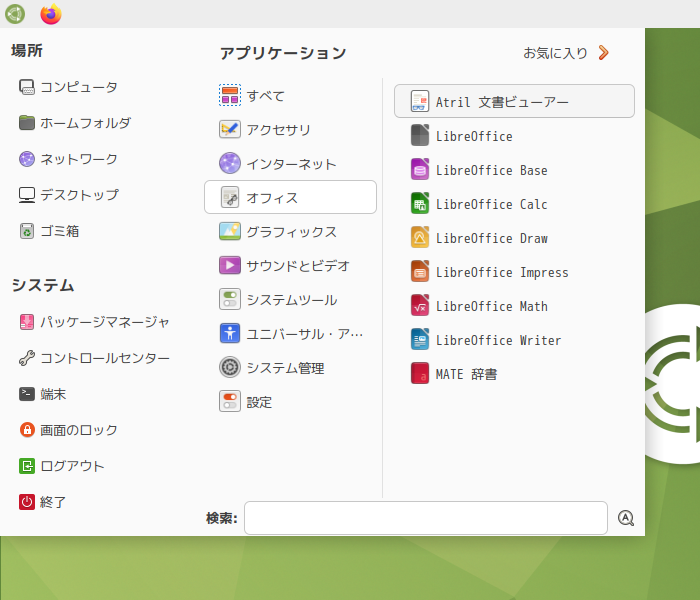
Task: Launch LibreOffice Impress
Action: [514, 271]
